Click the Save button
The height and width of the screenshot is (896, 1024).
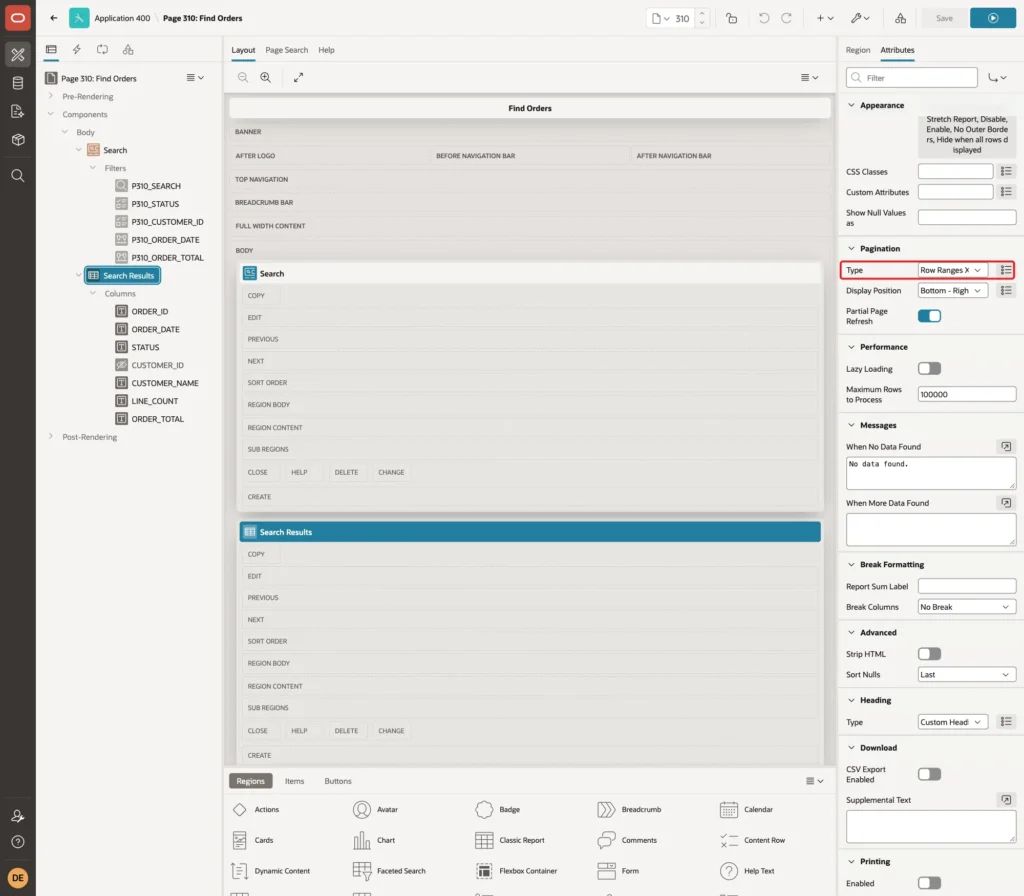[x=944, y=18]
